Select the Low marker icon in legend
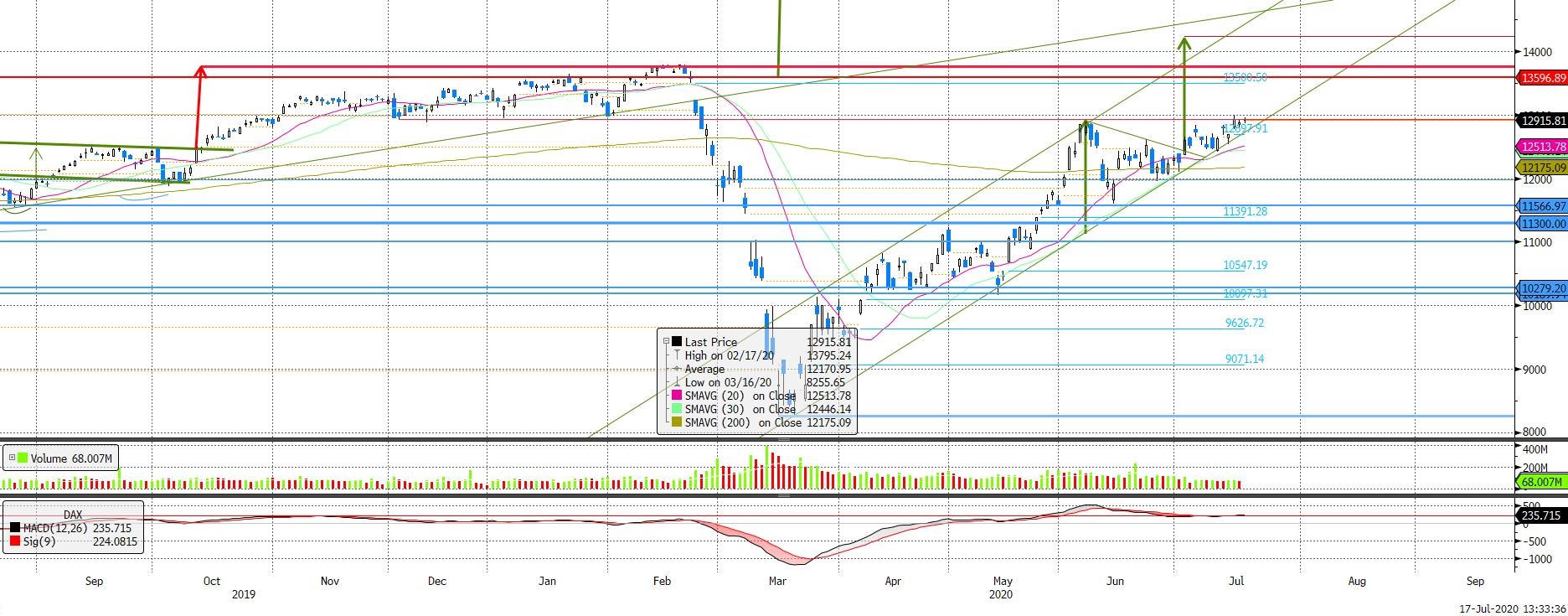The width and height of the screenshot is (1568, 616). [x=677, y=382]
